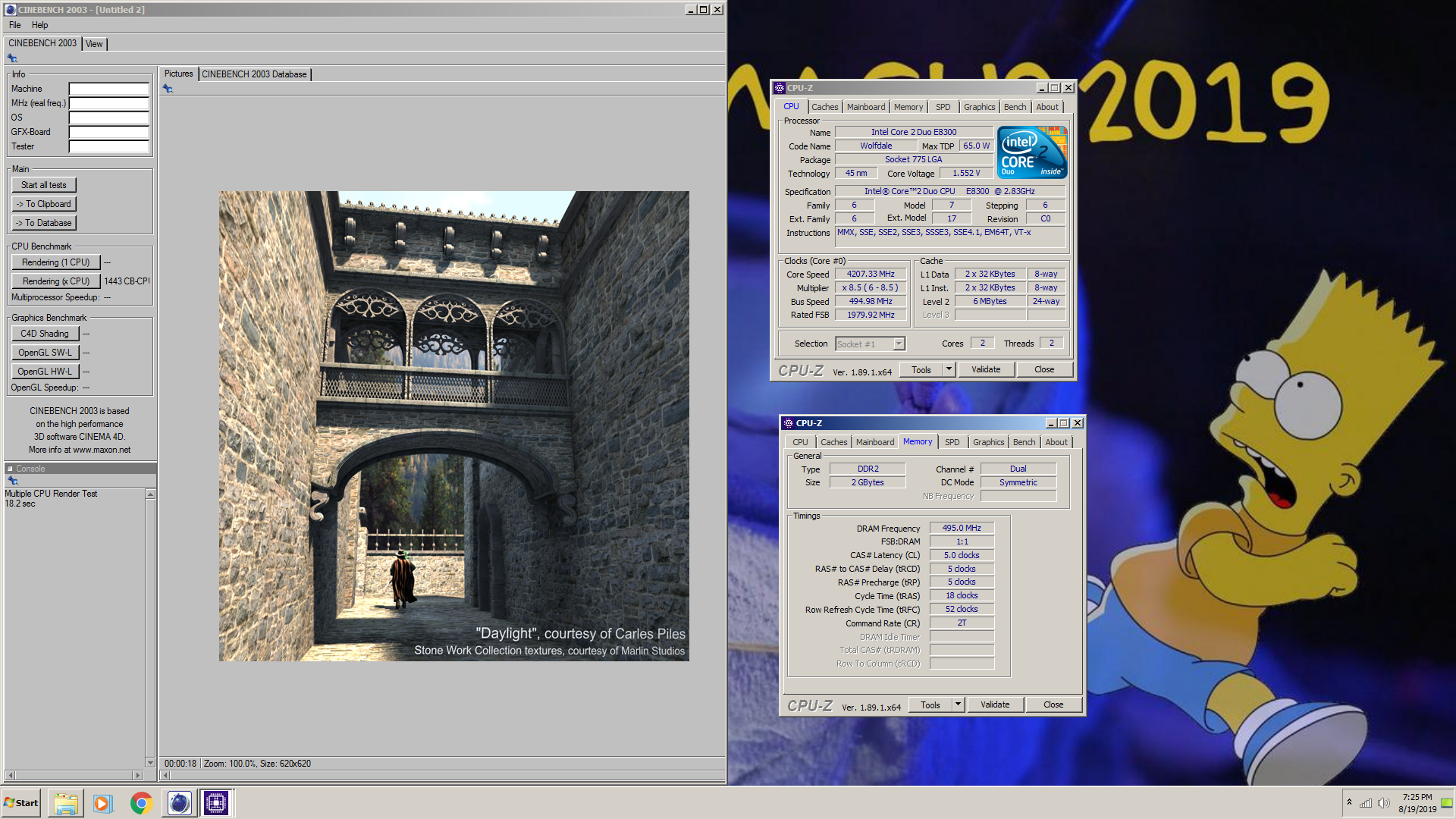Open Graphics tab in lower CPU-Z window
Screen dimensions: 1456x819
point(988,442)
